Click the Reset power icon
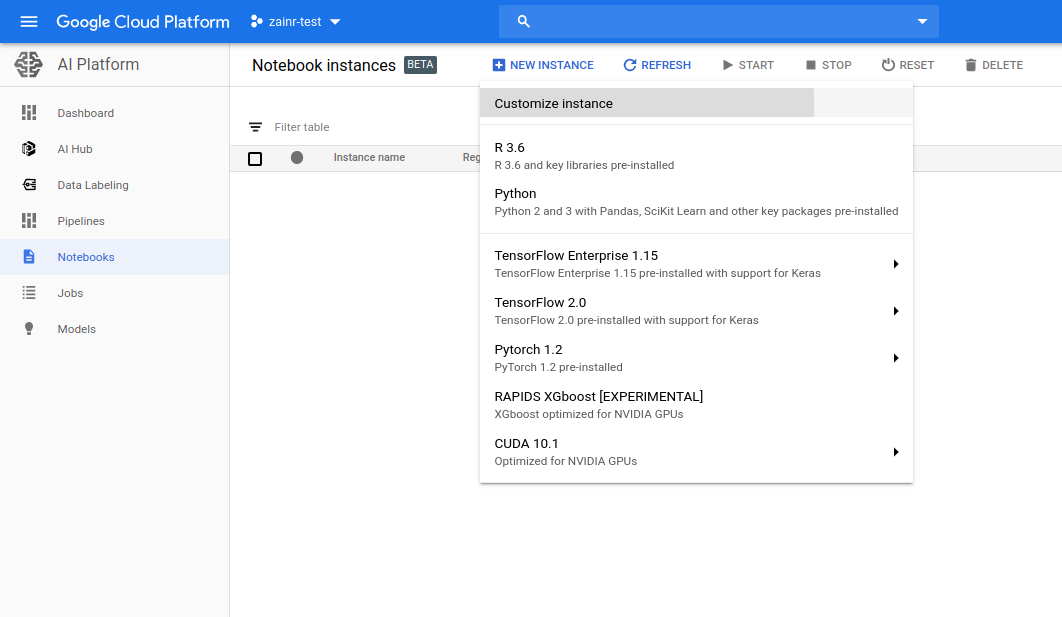 [889, 64]
